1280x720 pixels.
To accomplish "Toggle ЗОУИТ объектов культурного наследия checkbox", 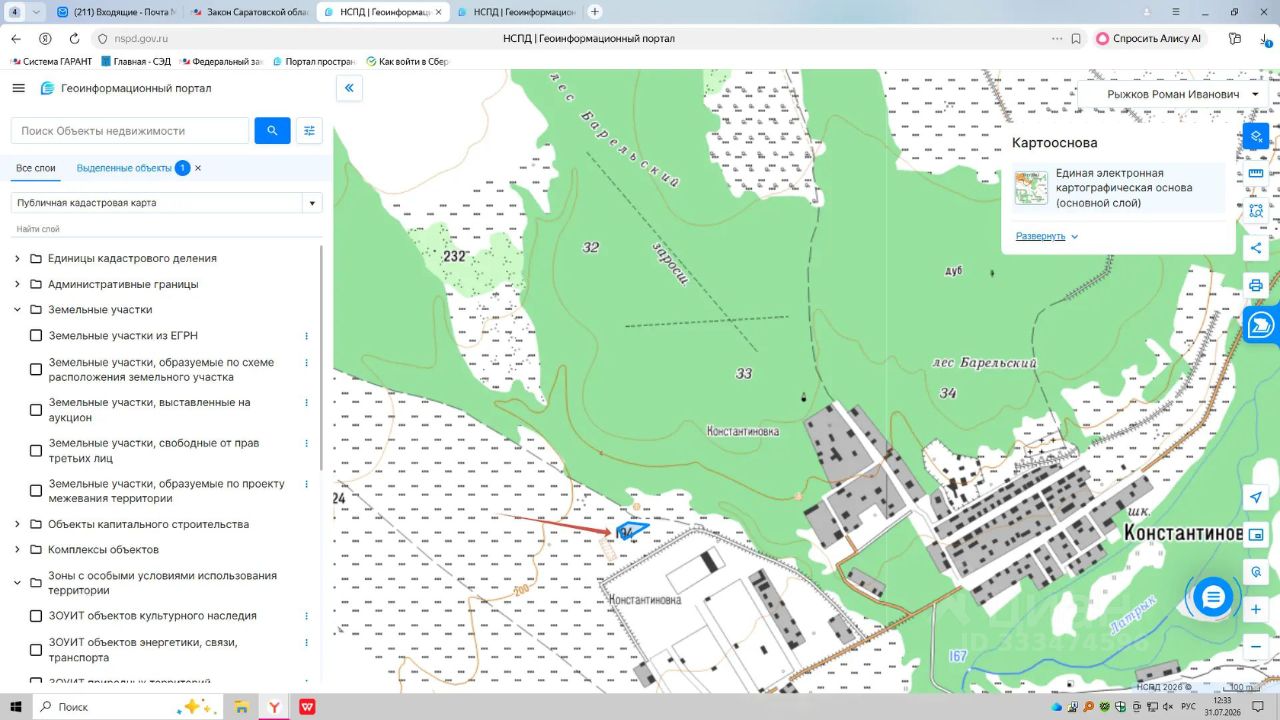I will click(36, 616).
